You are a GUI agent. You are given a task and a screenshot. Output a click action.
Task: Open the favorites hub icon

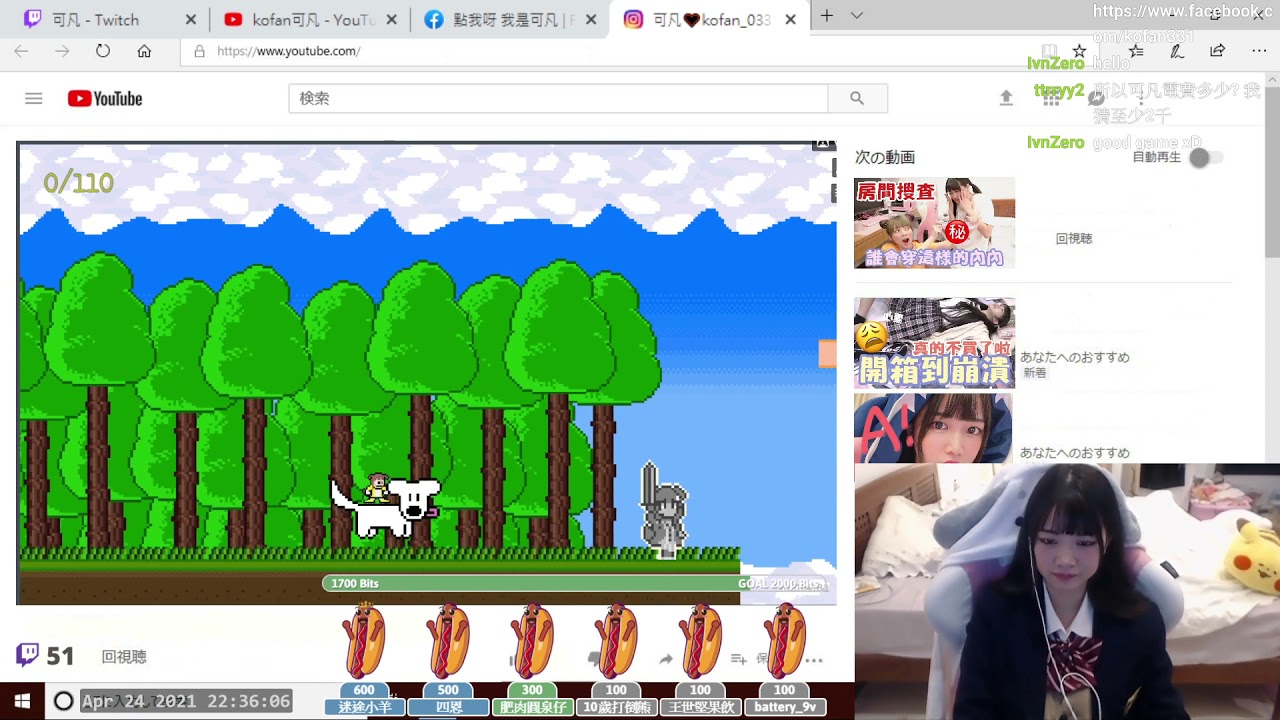[1136, 51]
